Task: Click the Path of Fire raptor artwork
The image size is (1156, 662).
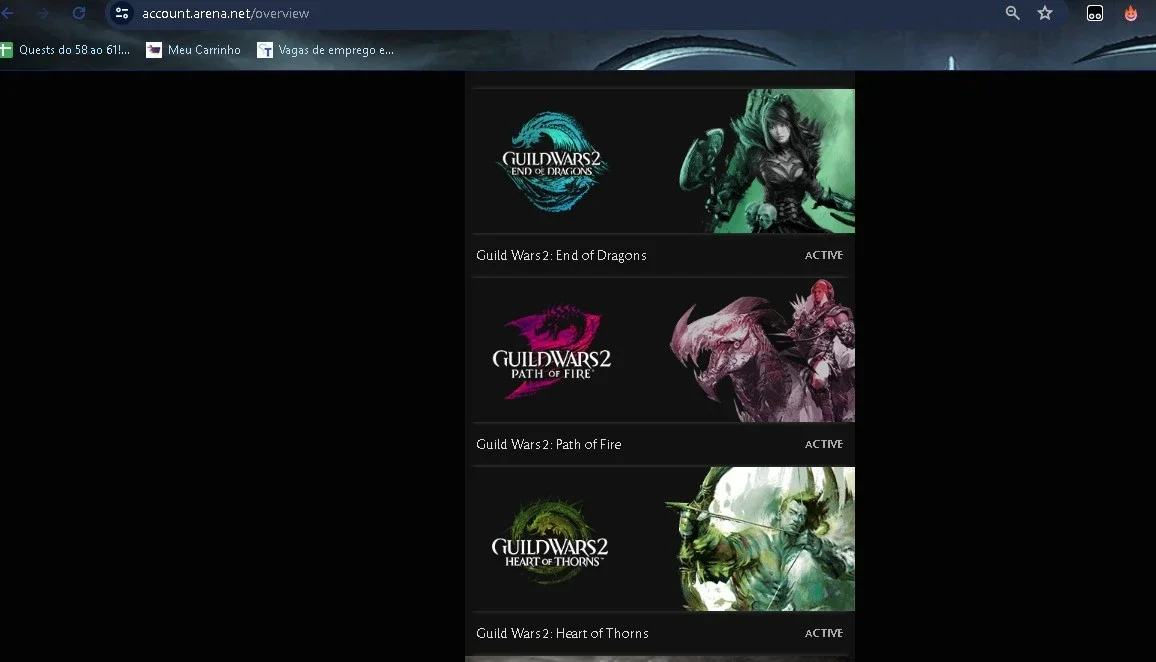Action: pos(762,350)
